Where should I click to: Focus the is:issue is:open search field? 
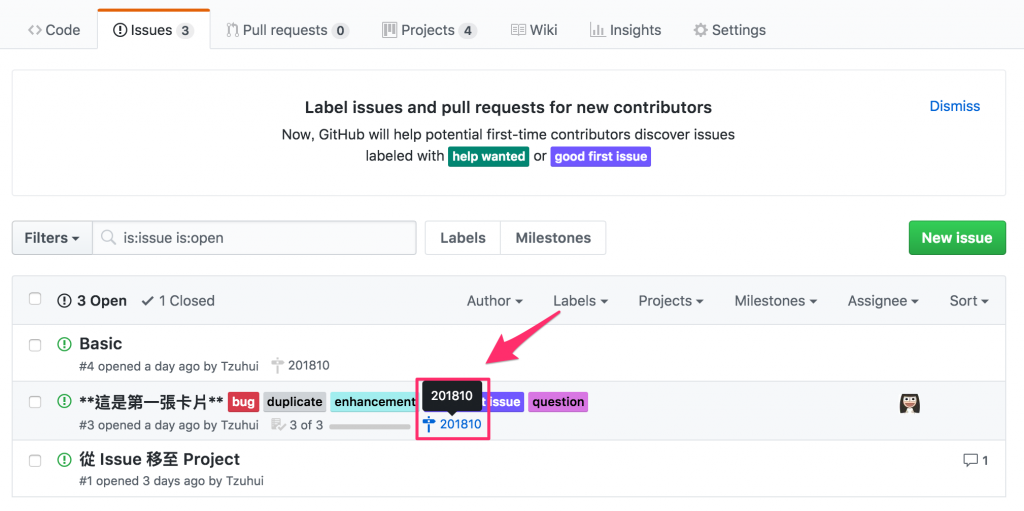click(265, 238)
